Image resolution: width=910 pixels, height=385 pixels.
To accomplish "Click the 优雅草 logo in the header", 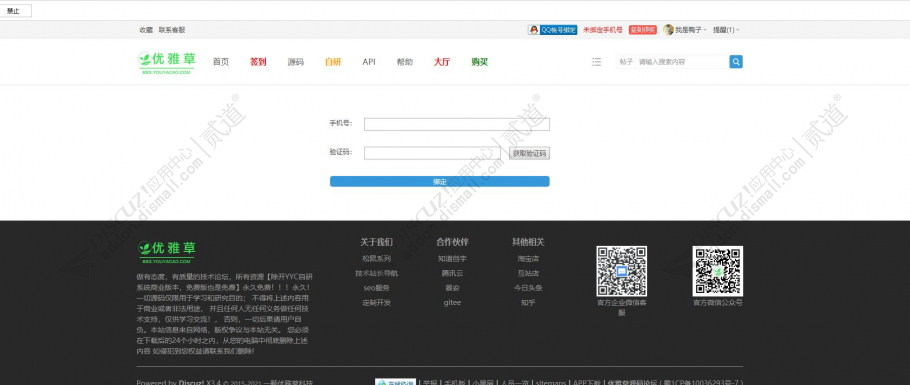I will coord(167,62).
